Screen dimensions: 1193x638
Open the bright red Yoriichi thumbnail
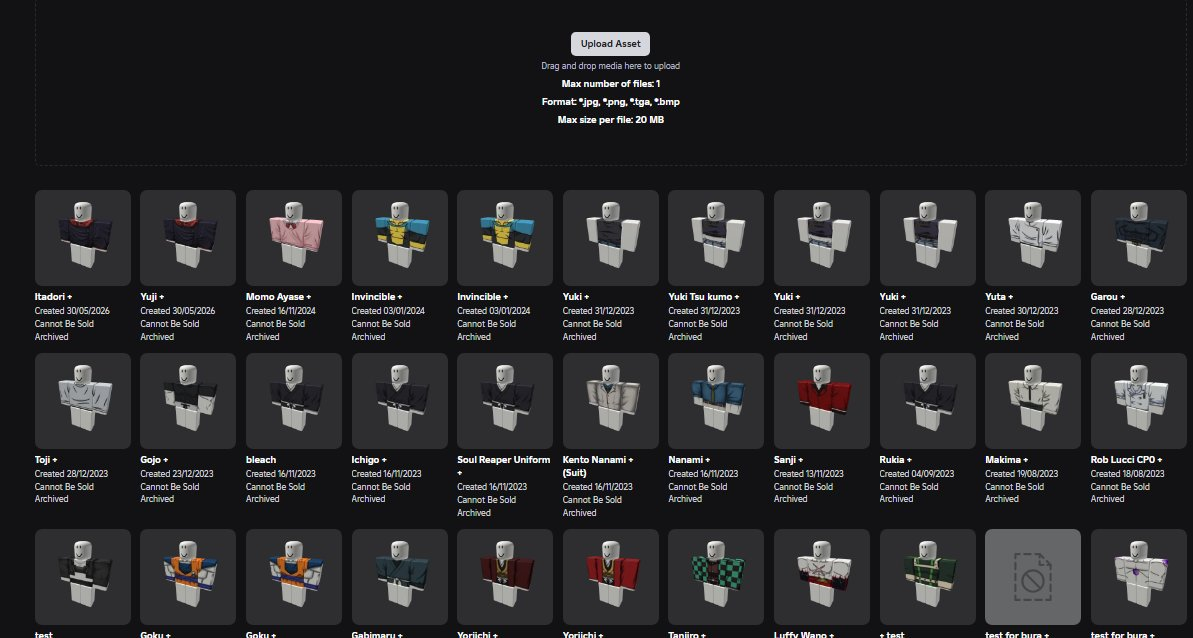click(611, 577)
